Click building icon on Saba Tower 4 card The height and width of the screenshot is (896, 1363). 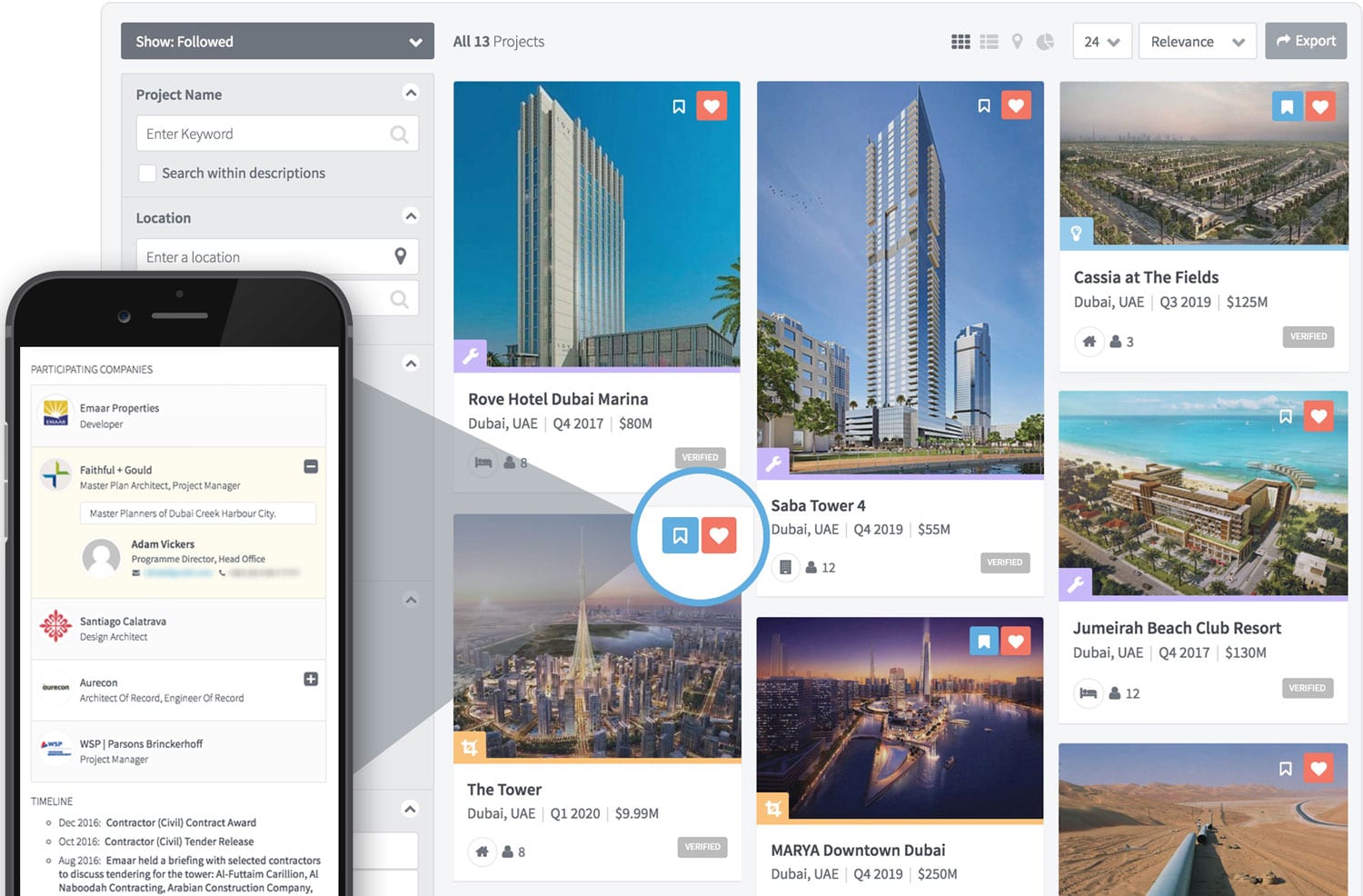(785, 567)
